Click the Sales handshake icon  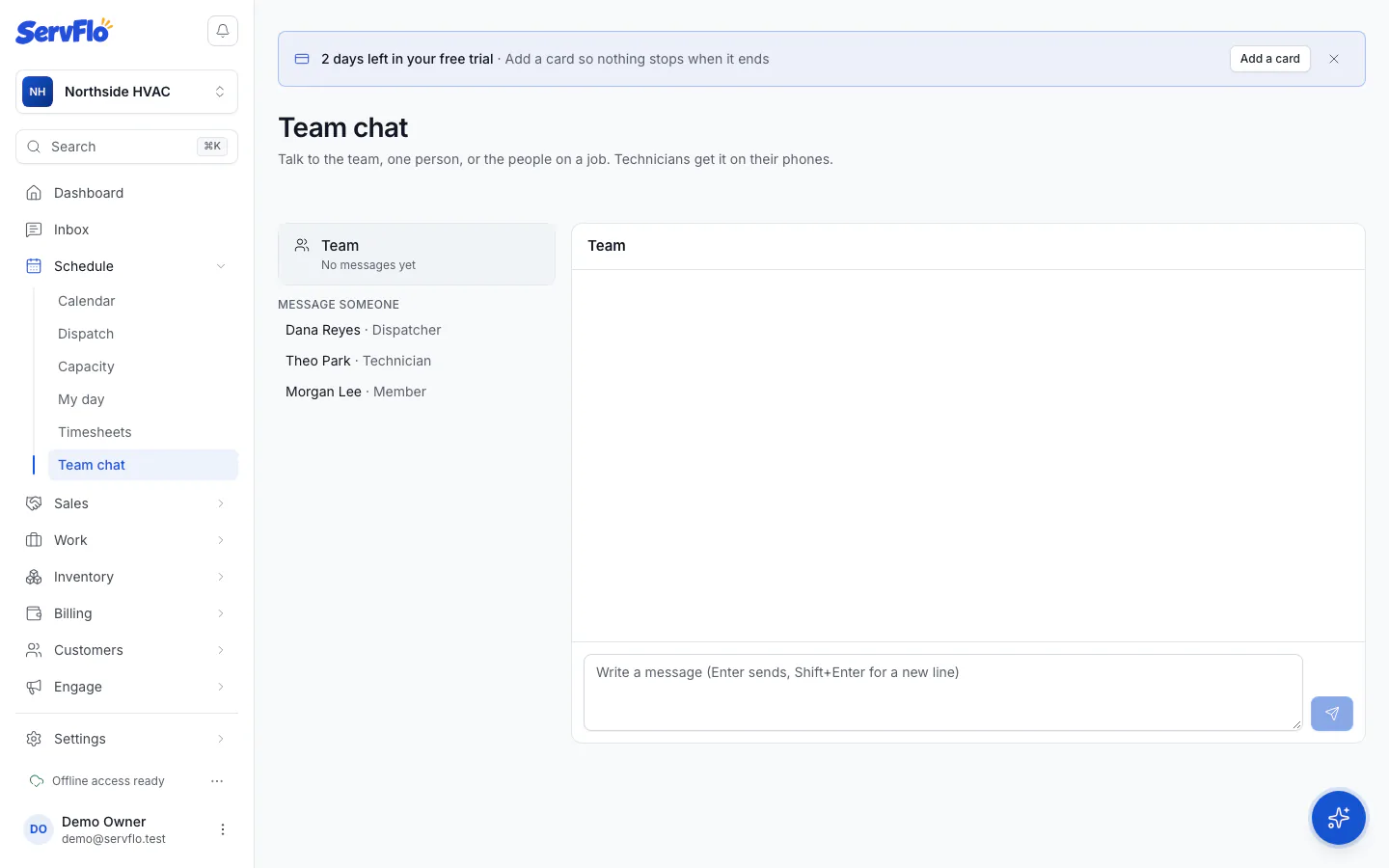click(x=34, y=503)
